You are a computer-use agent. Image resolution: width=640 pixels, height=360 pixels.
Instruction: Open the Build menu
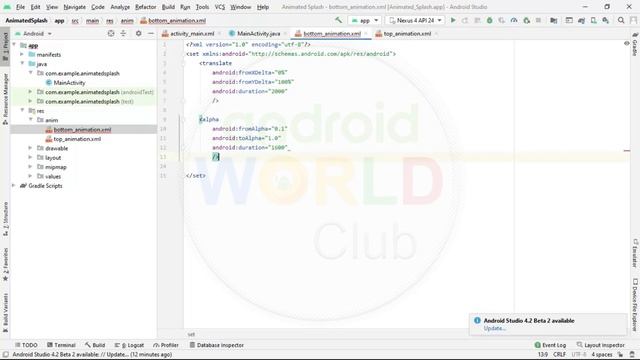pyautogui.click(x=168, y=7)
